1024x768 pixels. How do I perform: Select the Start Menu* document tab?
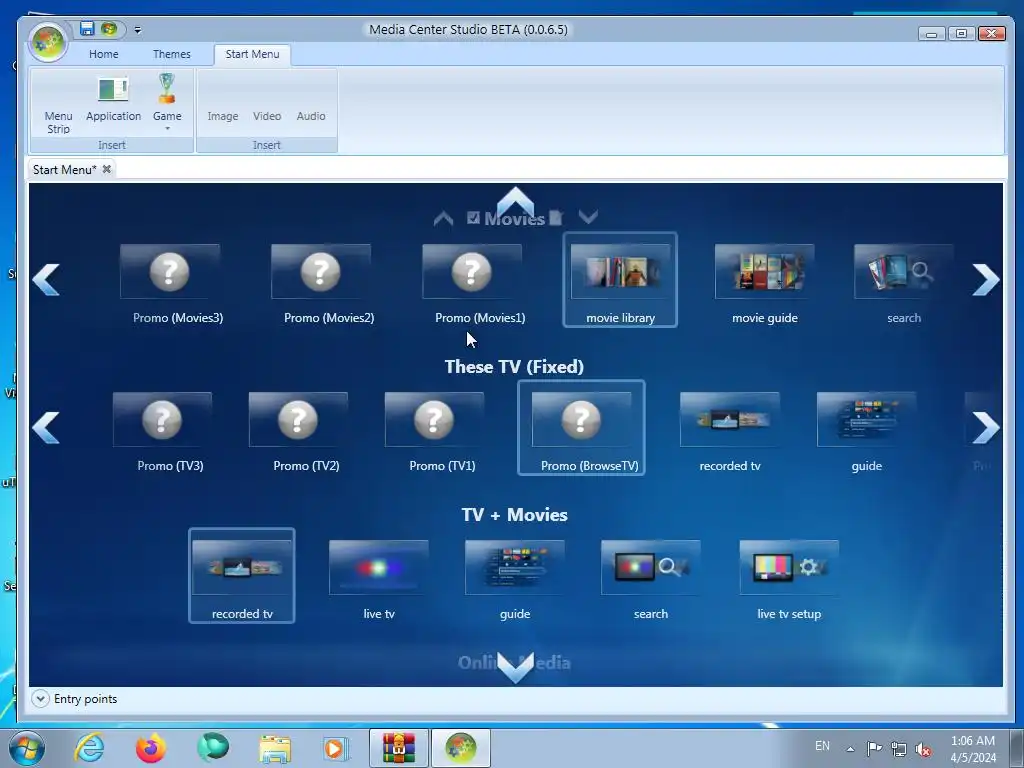[65, 170]
